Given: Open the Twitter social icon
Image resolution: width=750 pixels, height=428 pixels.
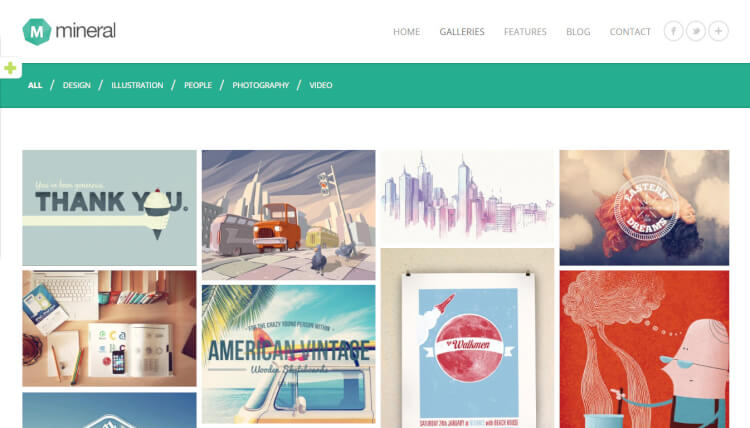Looking at the screenshot, I should pyautogui.click(x=696, y=31).
